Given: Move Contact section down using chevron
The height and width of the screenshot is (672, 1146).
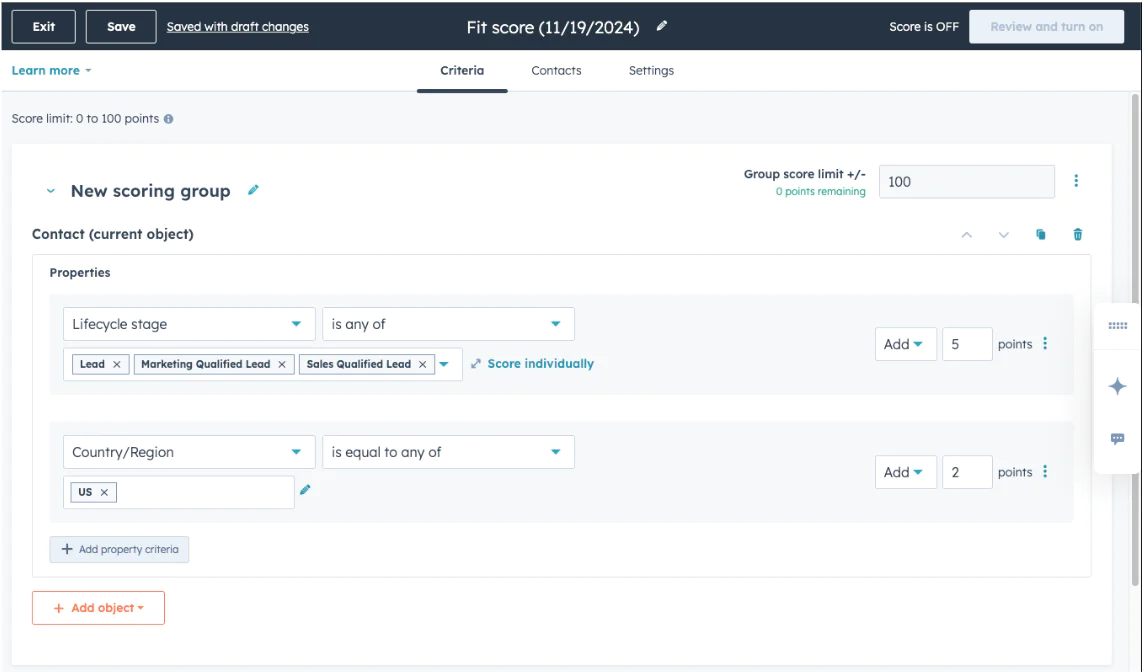Looking at the screenshot, I should click(x=1003, y=234).
